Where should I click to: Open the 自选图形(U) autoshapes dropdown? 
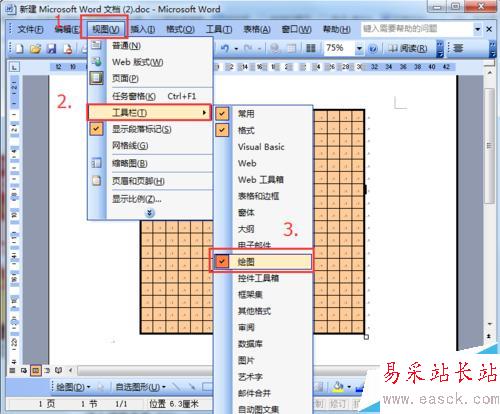point(140,387)
